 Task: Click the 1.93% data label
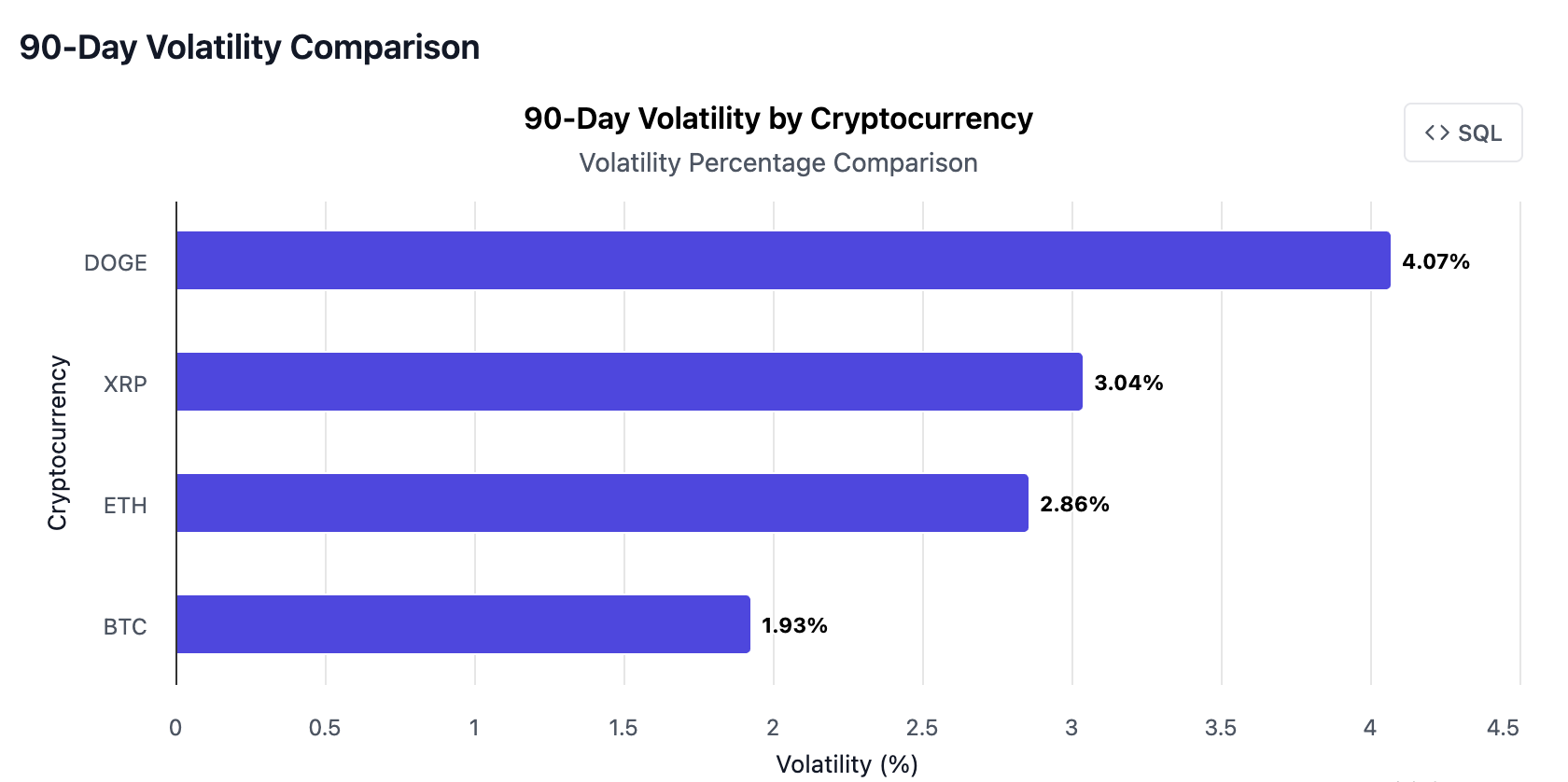(794, 625)
